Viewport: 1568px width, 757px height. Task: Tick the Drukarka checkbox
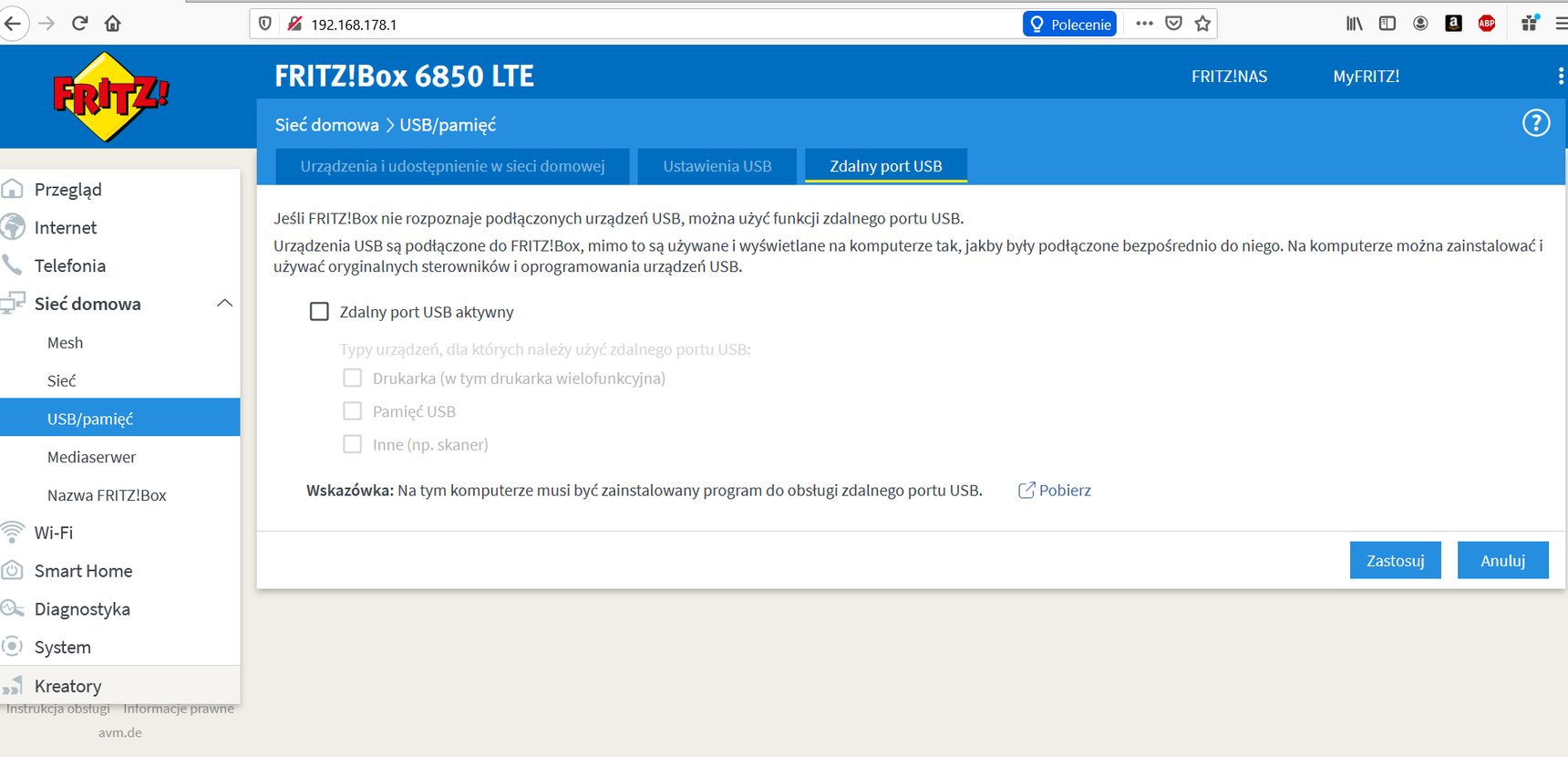pos(352,378)
